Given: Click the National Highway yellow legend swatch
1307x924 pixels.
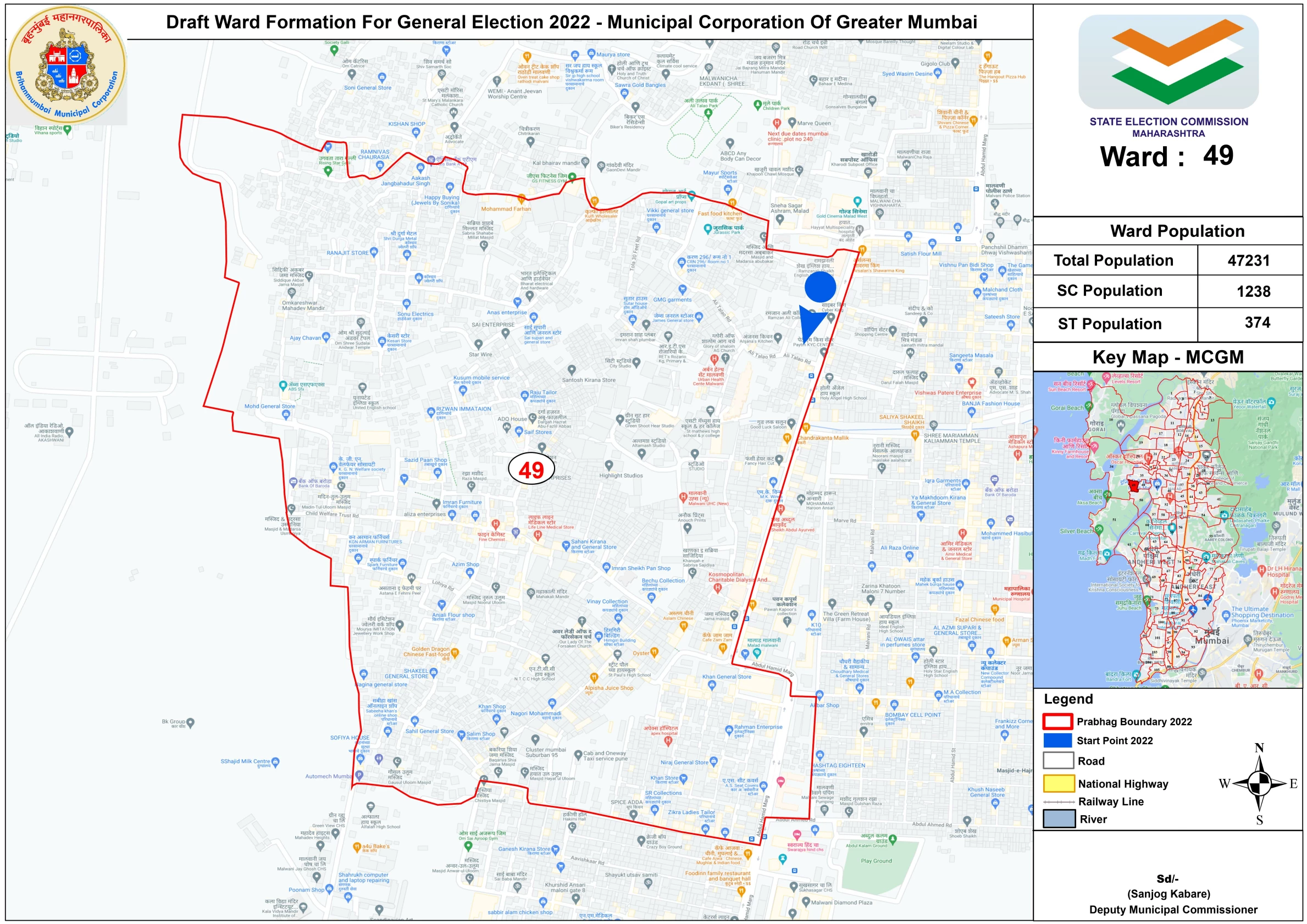Looking at the screenshot, I should coord(1058,783).
